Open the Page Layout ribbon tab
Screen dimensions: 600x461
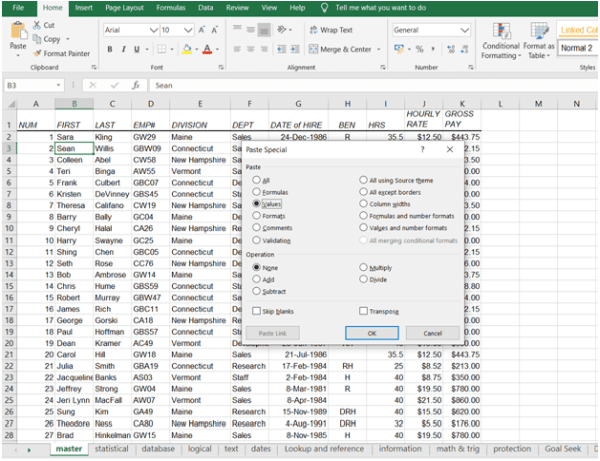(125, 7)
